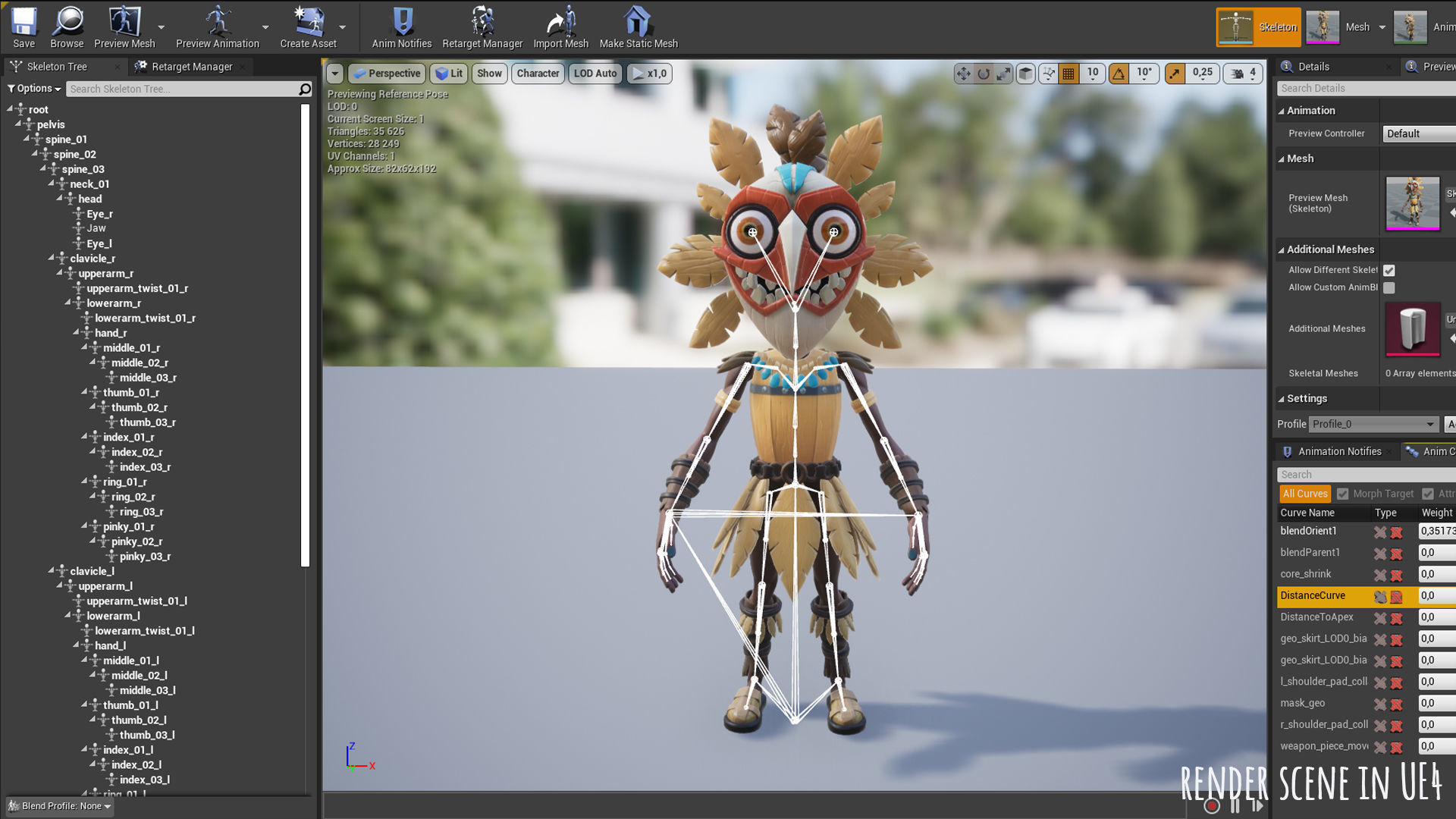The width and height of the screenshot is (1456, 819).
Task: Switch to the Retarget Manager tab
Action: point(192,67)
